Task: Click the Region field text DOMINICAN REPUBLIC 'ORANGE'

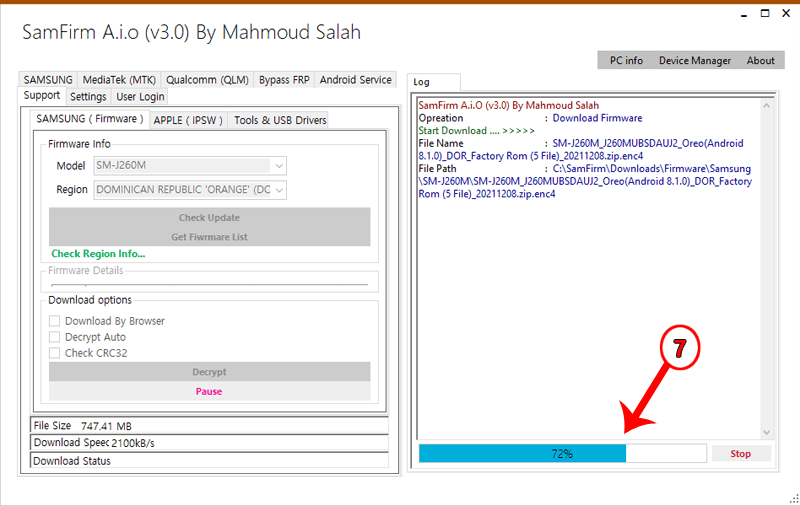Action: 183,190
